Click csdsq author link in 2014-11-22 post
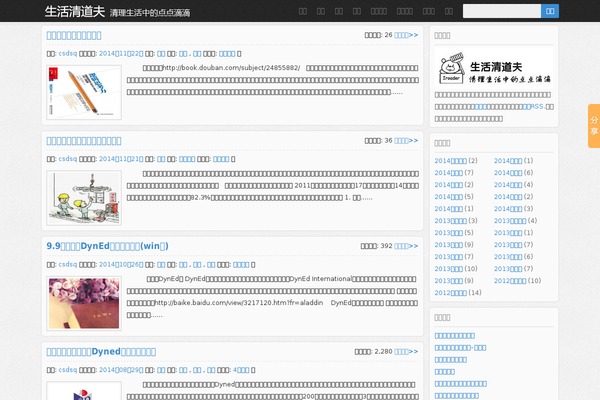The image size is (600, 400). tap(68, 54)
